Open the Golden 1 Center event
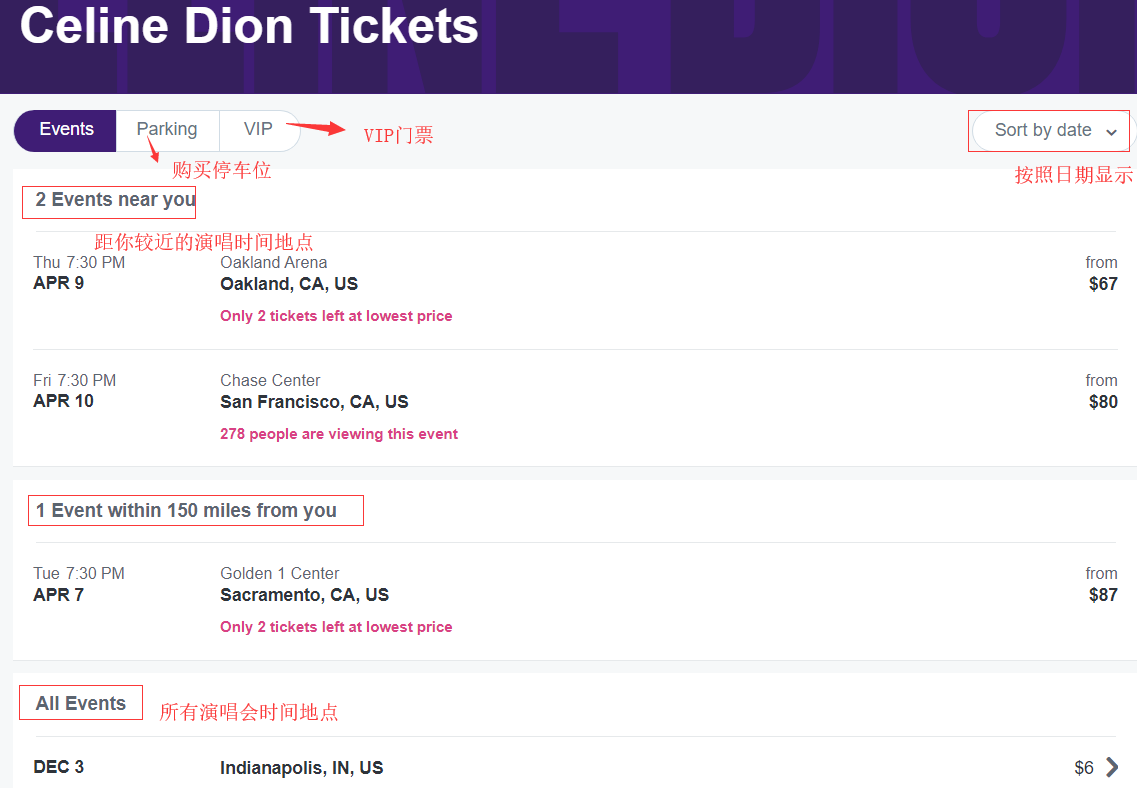The height and width of the screenshot is (788, 1137). [x=279, y=574]
